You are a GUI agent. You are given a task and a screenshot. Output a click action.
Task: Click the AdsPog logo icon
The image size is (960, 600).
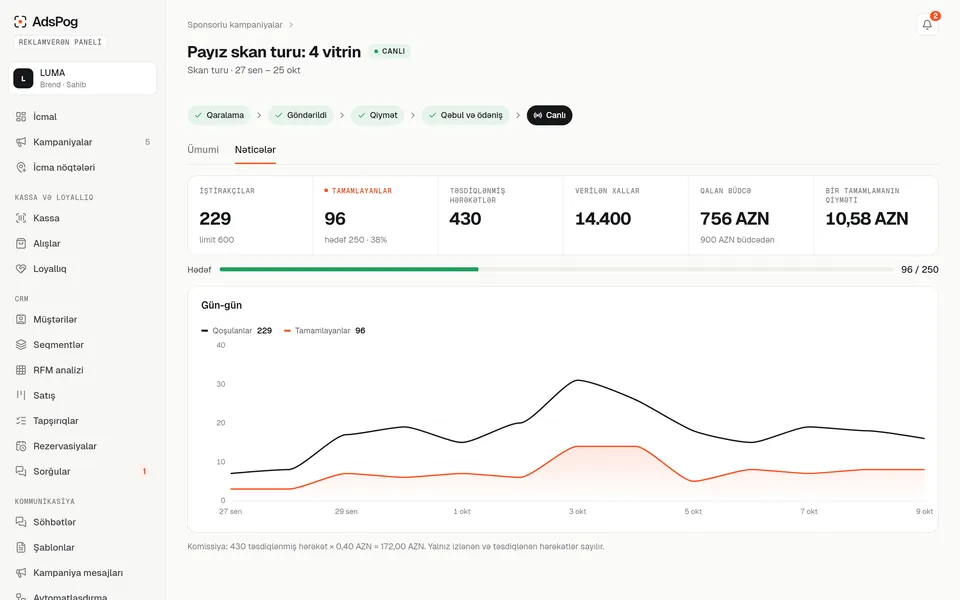click(20, 22)
